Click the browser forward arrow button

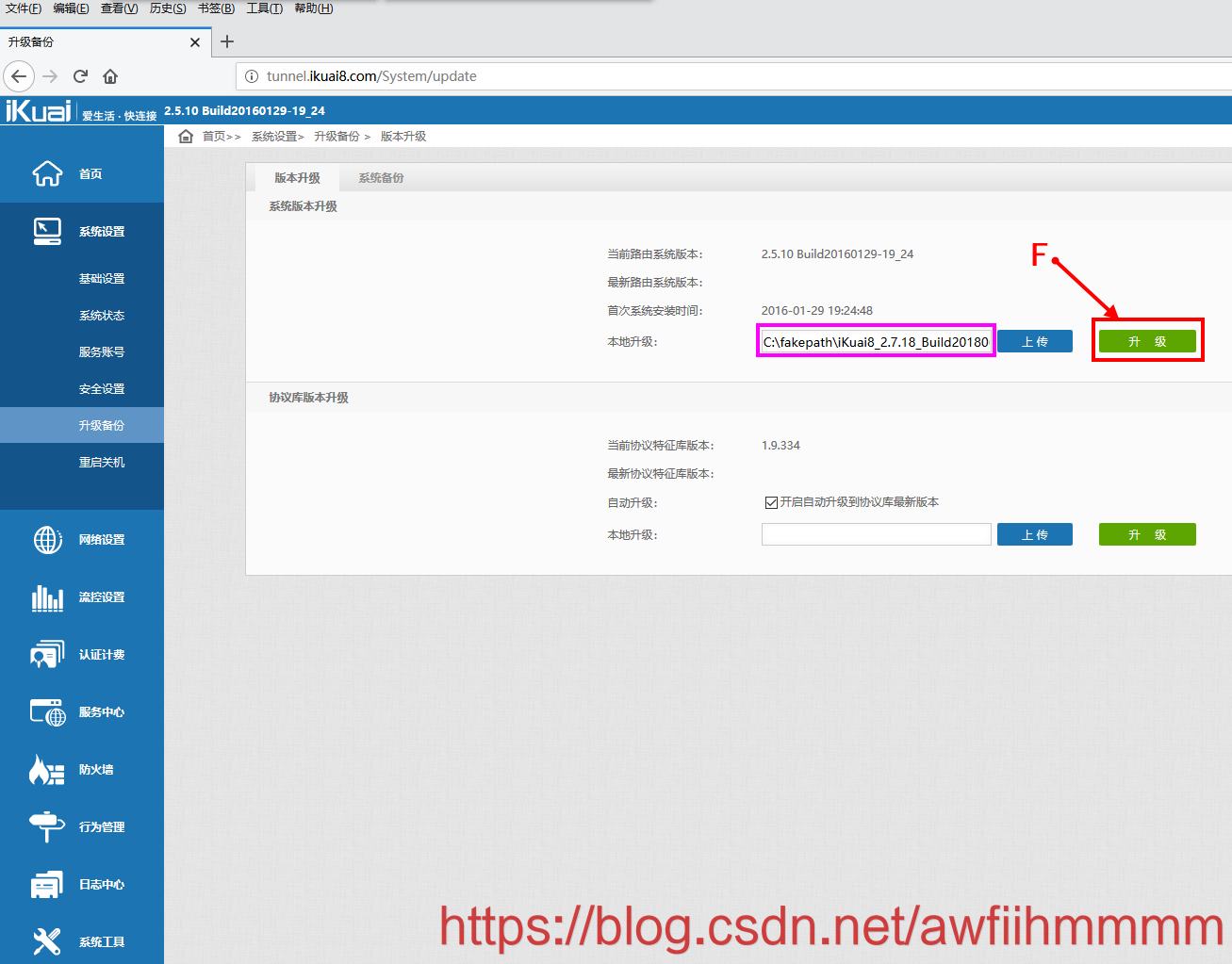(x=51, y=76)
